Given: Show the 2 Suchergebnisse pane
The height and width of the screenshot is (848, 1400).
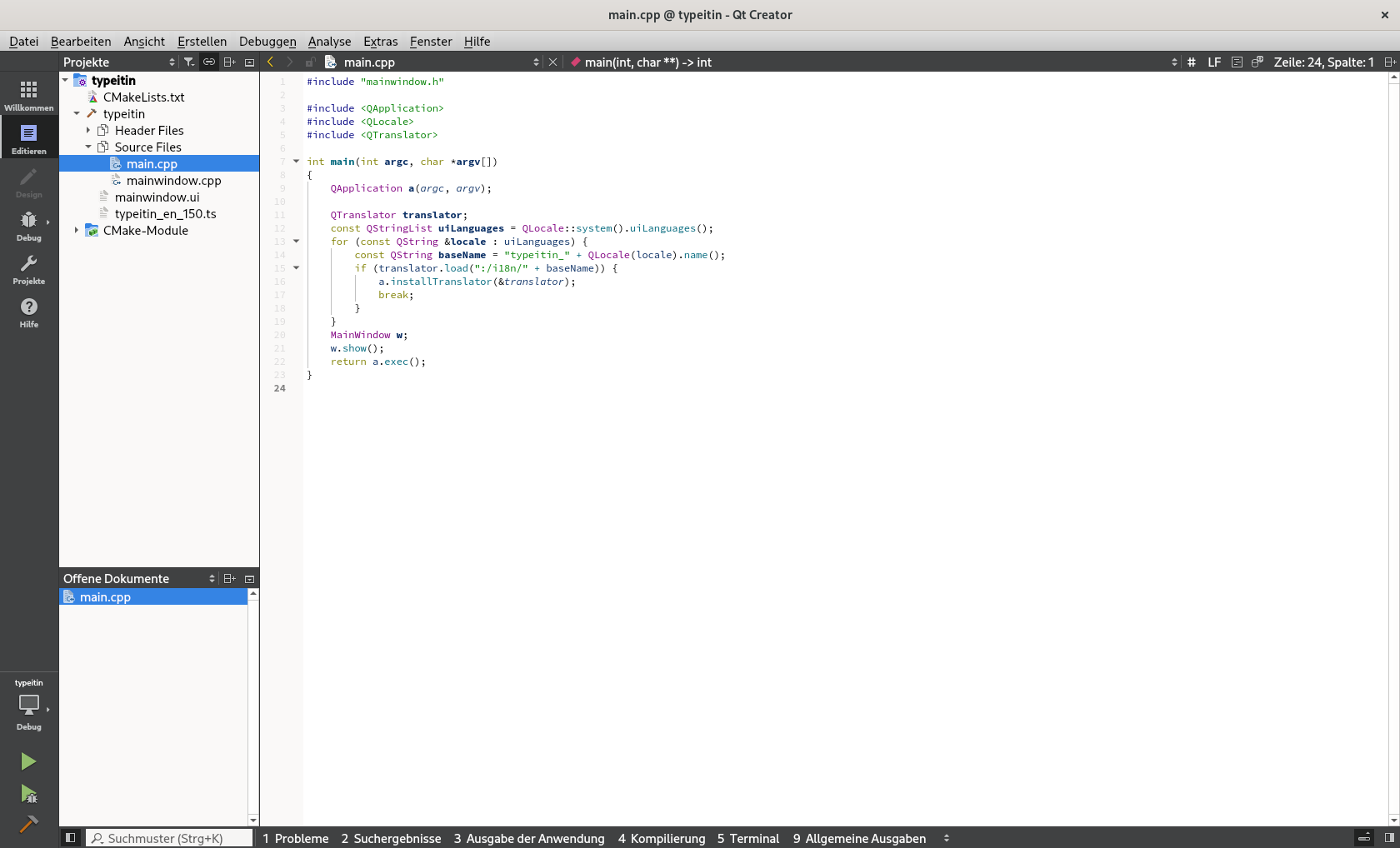Looking at the screenshot, I should point(391,838).
